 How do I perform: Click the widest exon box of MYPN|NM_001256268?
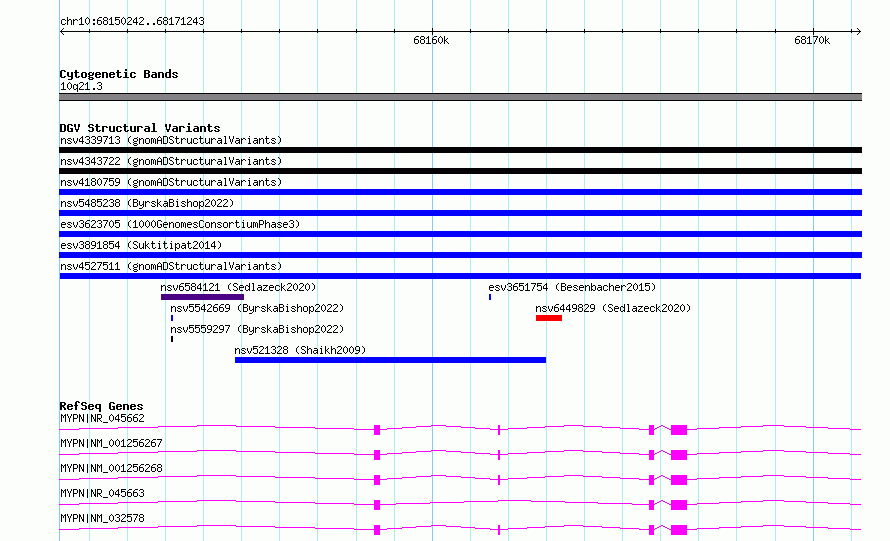pos(679,480)
